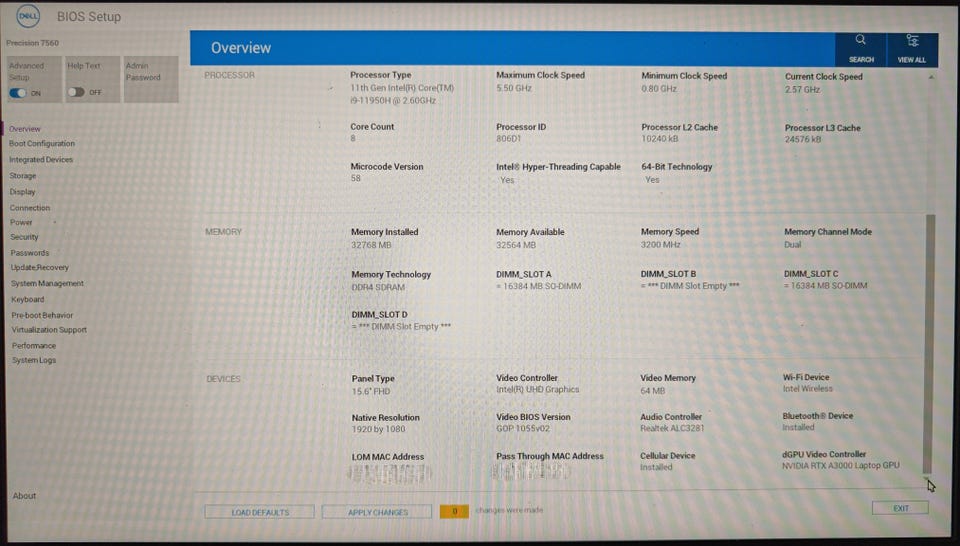Click Processor L2 Cache 10240 kB
The height and width of the screenshot is (546, 960).
(659, 139)
